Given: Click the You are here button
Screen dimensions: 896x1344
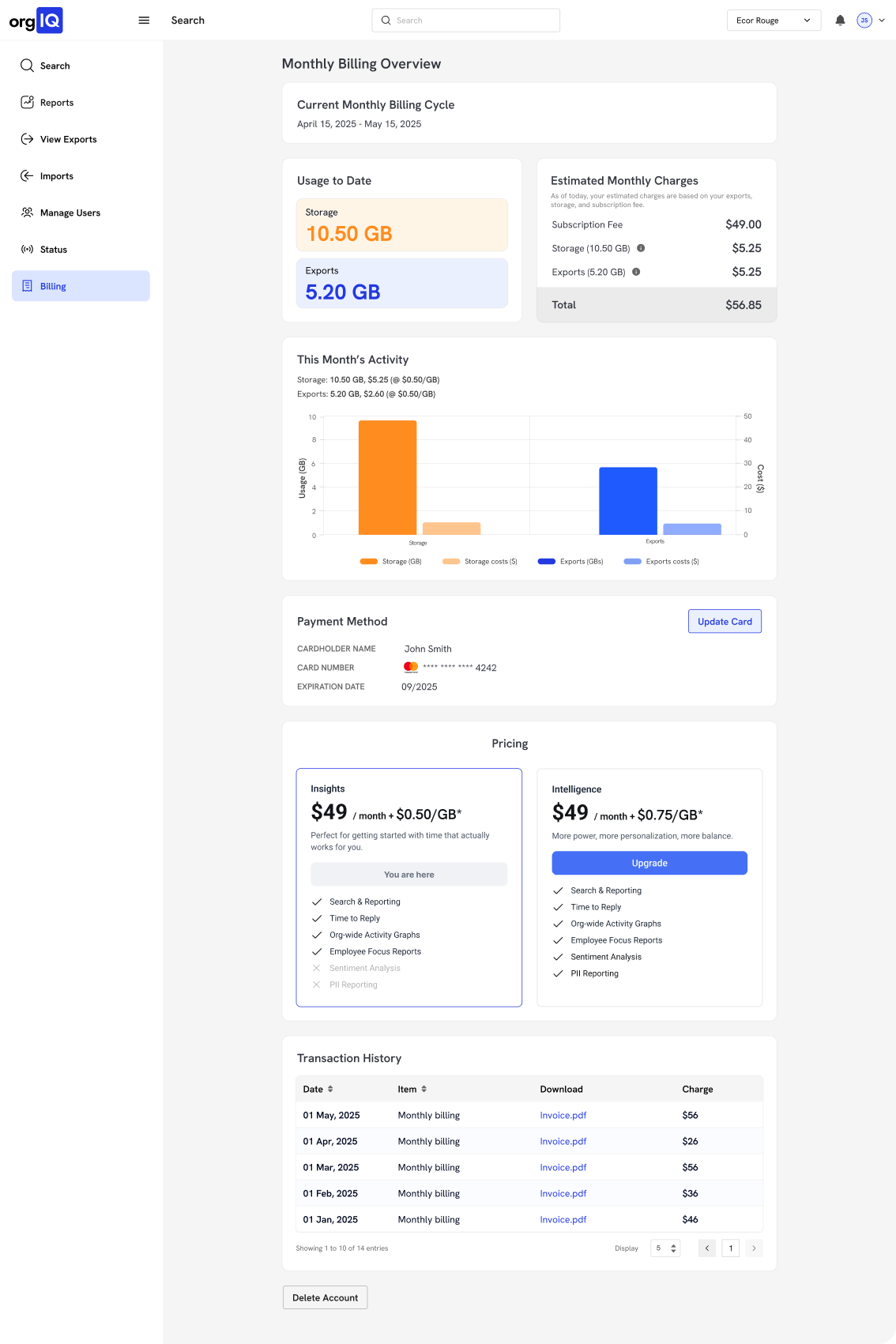Looking at the screenshot, I should click(x=409, y=875).
